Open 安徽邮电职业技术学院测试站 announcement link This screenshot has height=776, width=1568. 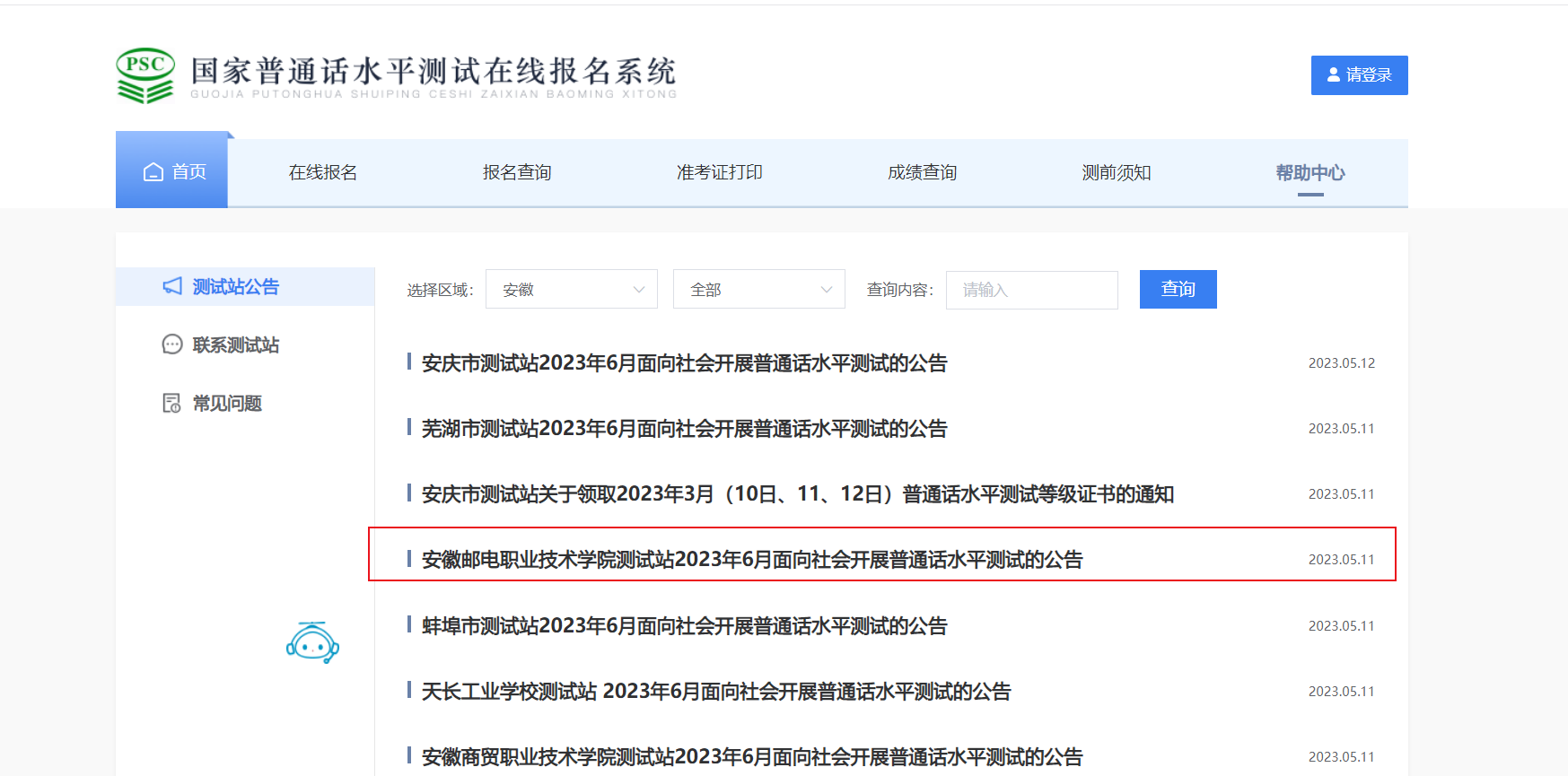[752, 560]
